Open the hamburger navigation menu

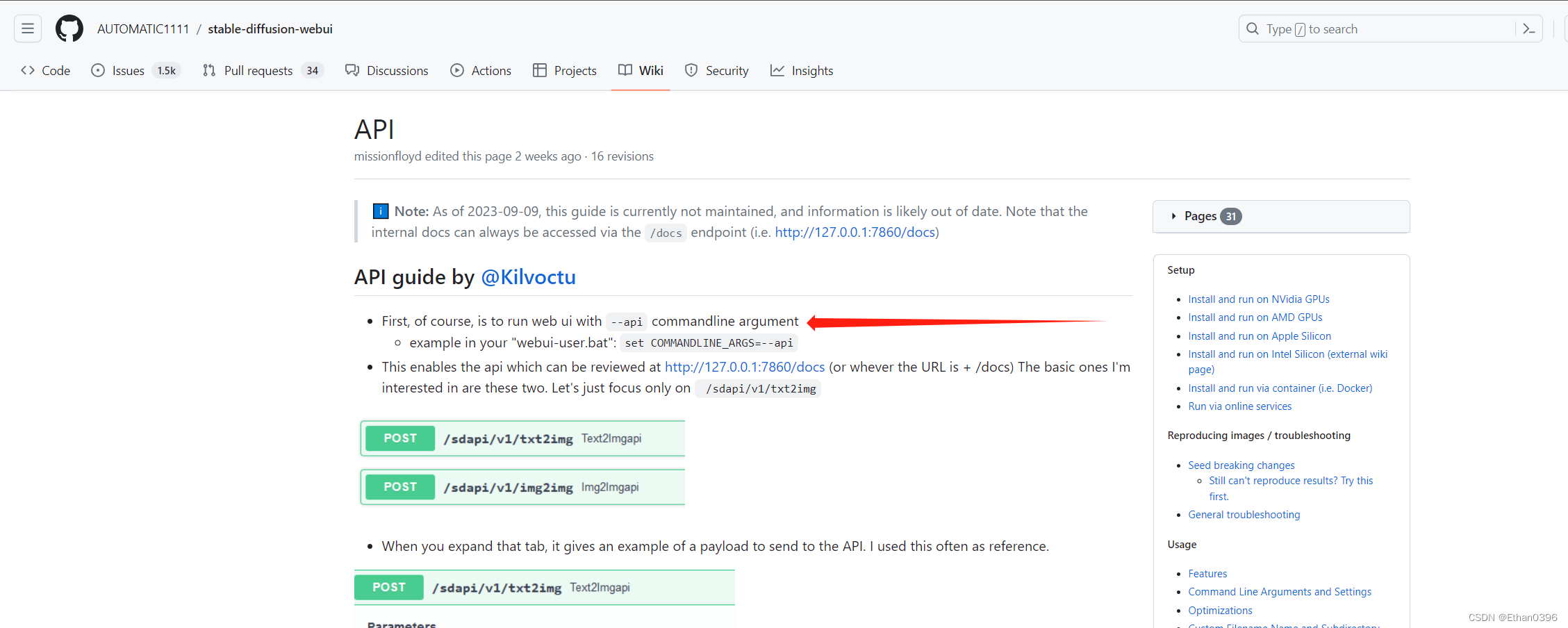28,28
